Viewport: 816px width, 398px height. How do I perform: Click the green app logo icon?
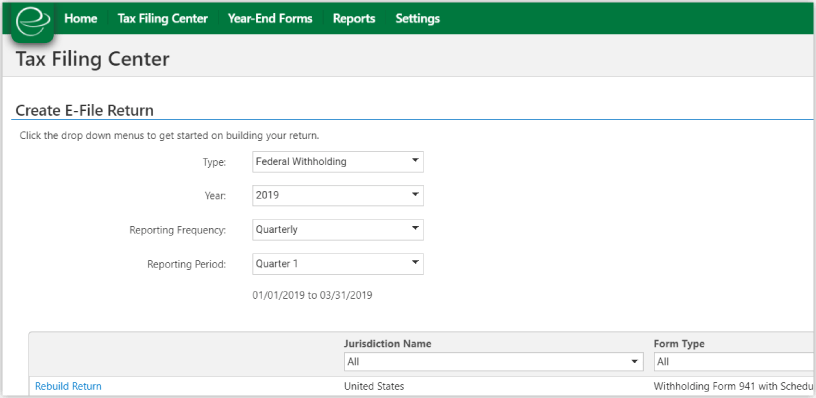coord(33,21)
